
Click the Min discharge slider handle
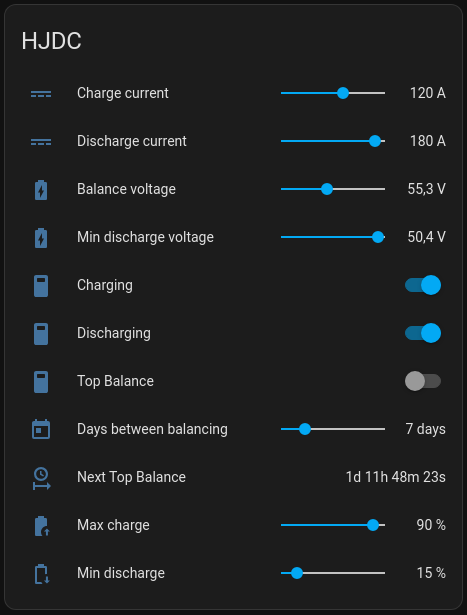click(297, 573)
